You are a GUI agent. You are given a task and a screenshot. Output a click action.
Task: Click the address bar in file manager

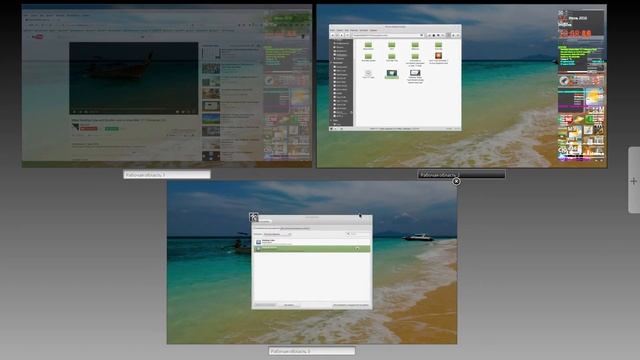388,36
